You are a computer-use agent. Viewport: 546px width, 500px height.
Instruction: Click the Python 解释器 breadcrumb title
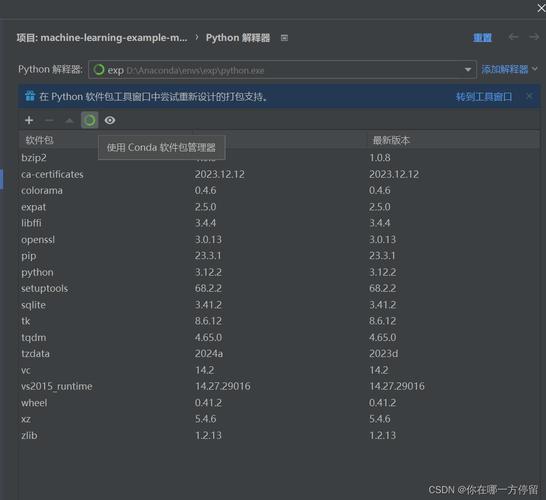tap(238, 38)
